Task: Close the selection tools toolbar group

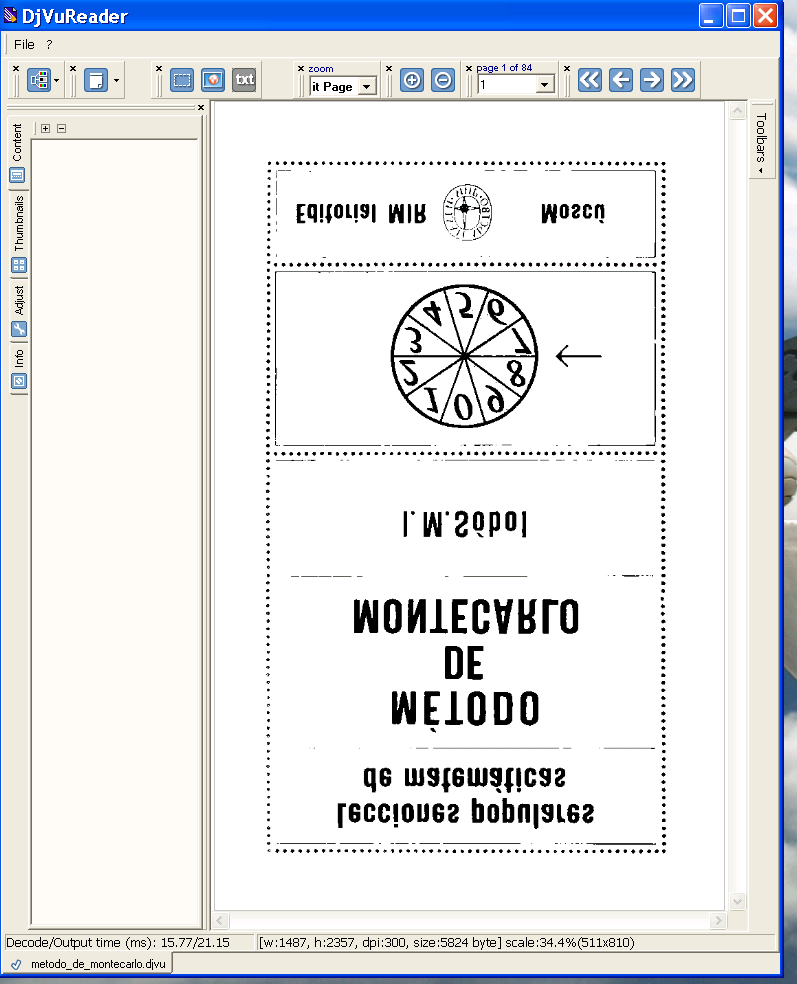Action: 159,68
